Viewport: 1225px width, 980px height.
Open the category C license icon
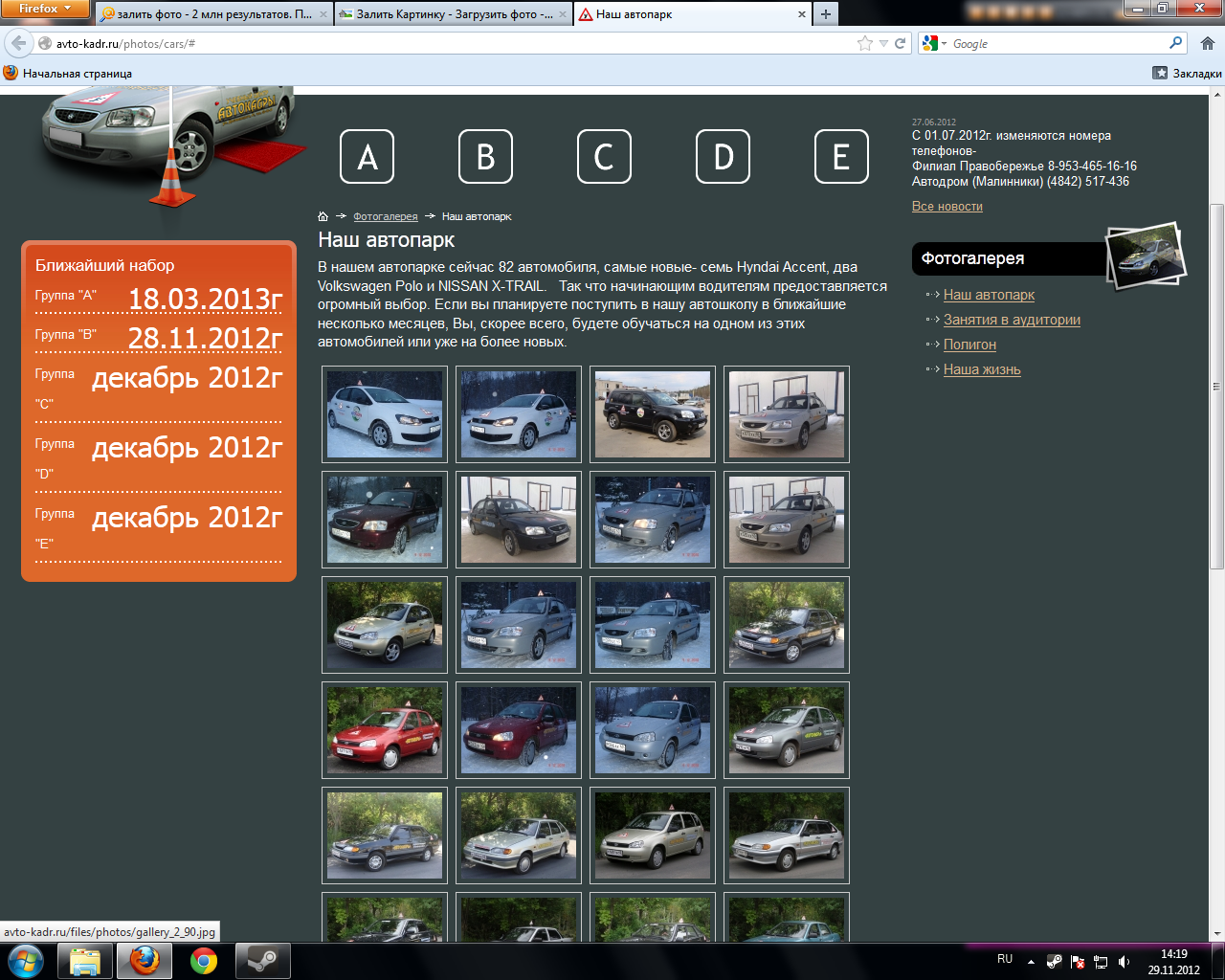604,157
